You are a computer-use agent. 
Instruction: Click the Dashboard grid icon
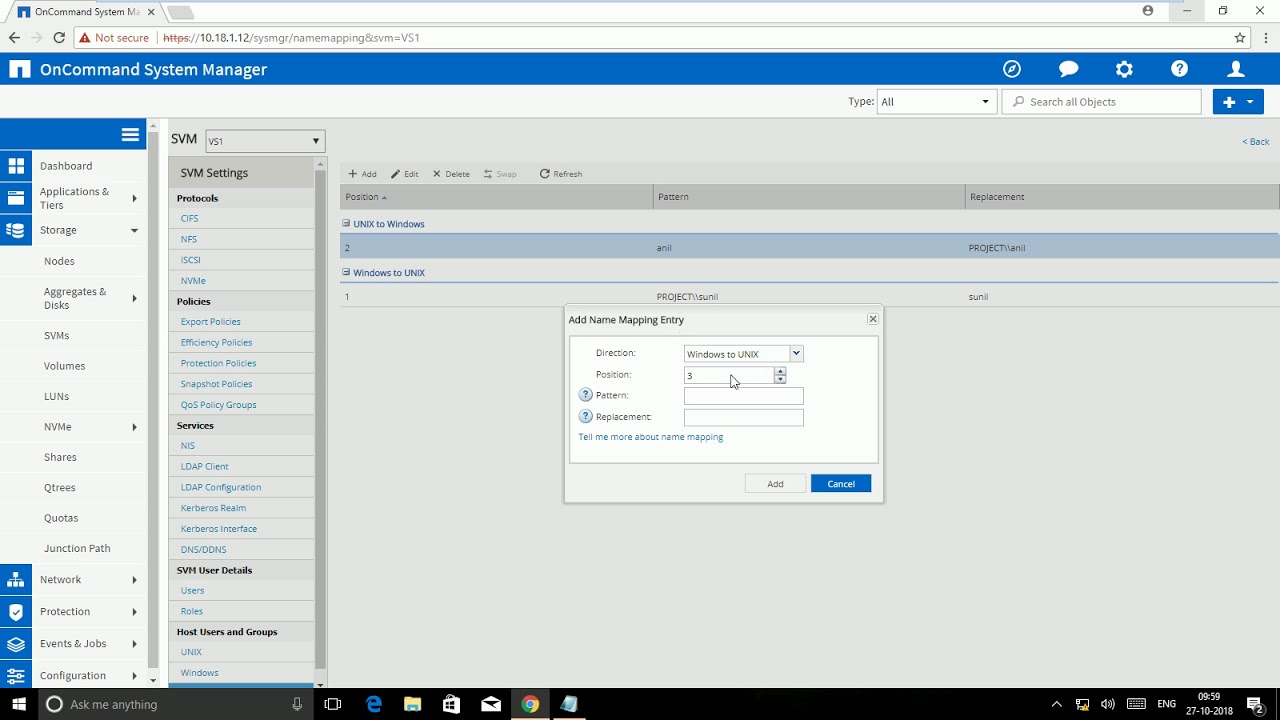(16, 166)
